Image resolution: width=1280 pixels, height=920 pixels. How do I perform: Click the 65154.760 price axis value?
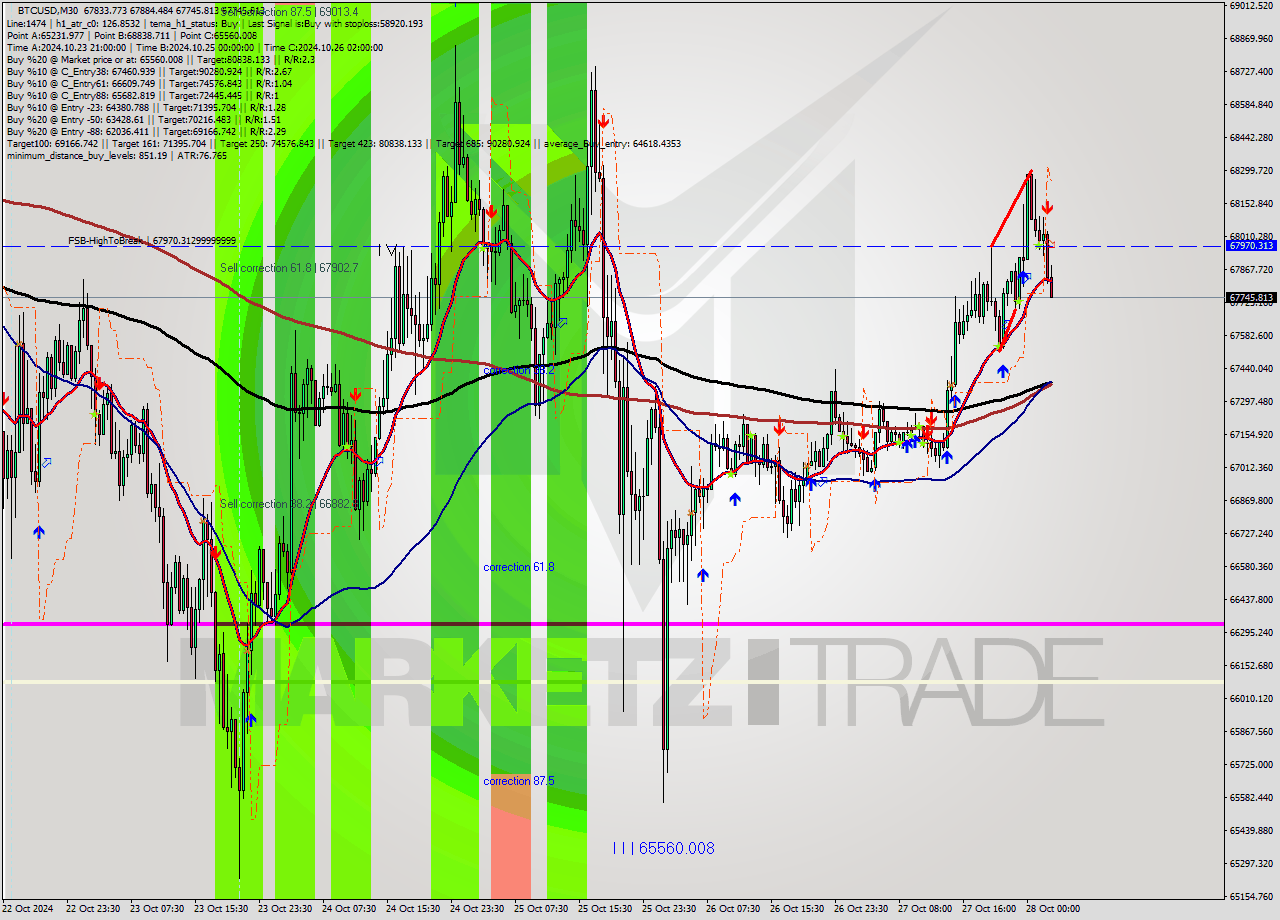pos(1251,896)
